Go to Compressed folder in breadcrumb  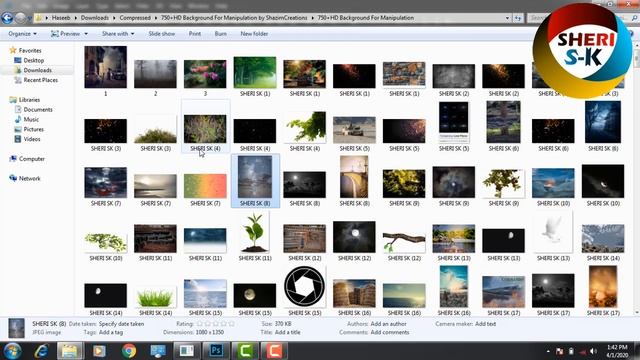click(x=135, y=18)
